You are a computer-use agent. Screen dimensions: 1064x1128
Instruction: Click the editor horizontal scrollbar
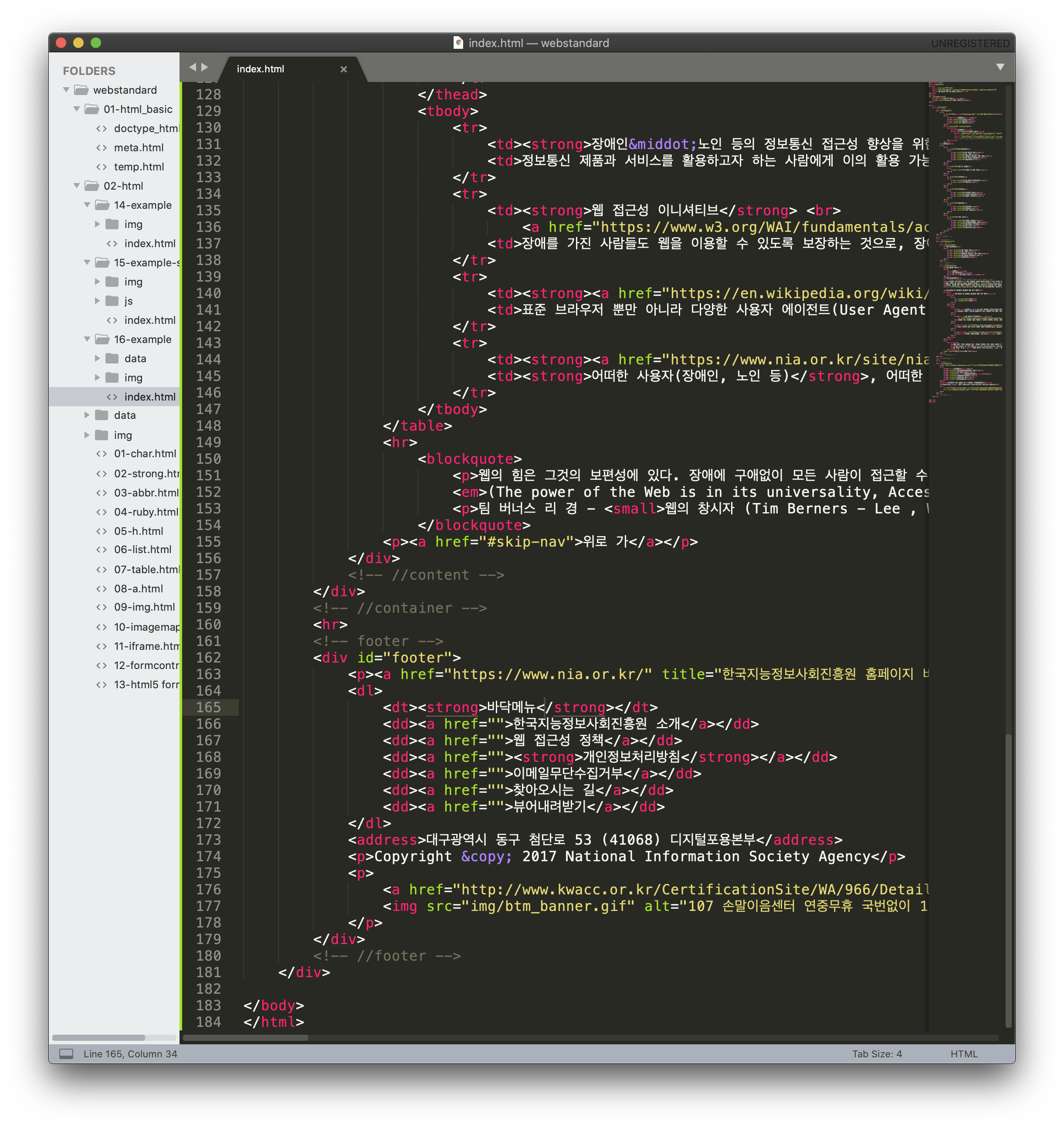[245, 1038]
